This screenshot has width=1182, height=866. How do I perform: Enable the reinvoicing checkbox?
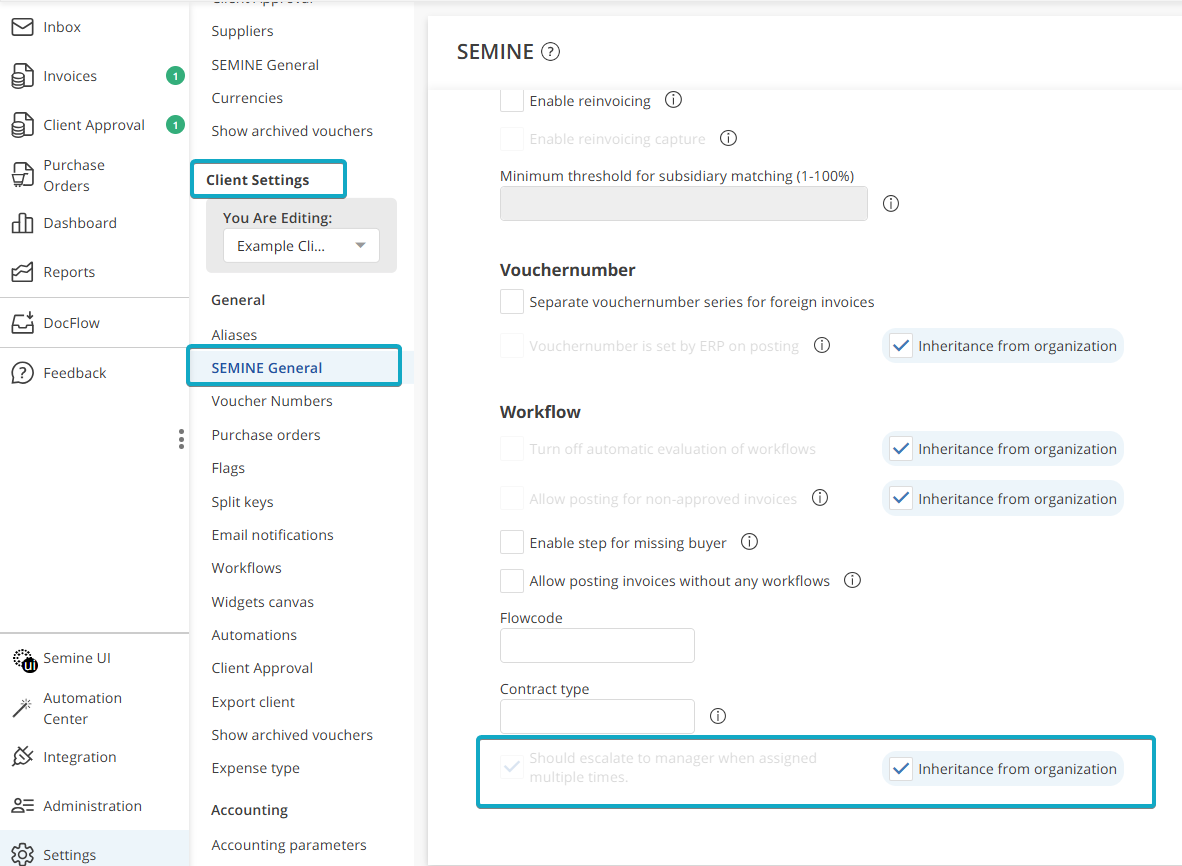pos(512,100)
